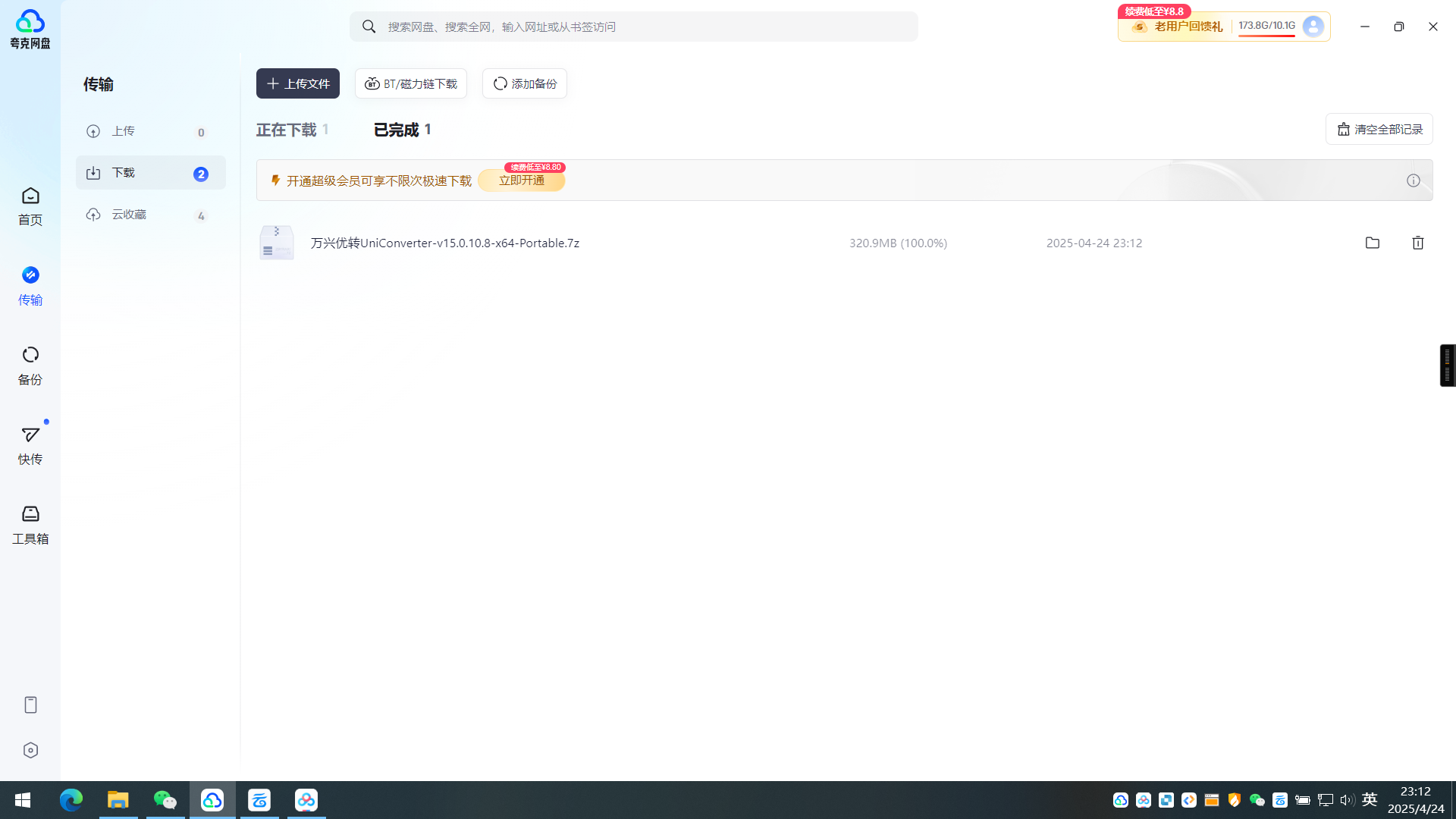This screenshot has width=1456, height=819.
Task: Click the 上传文件 button
Action: [298, 83]
